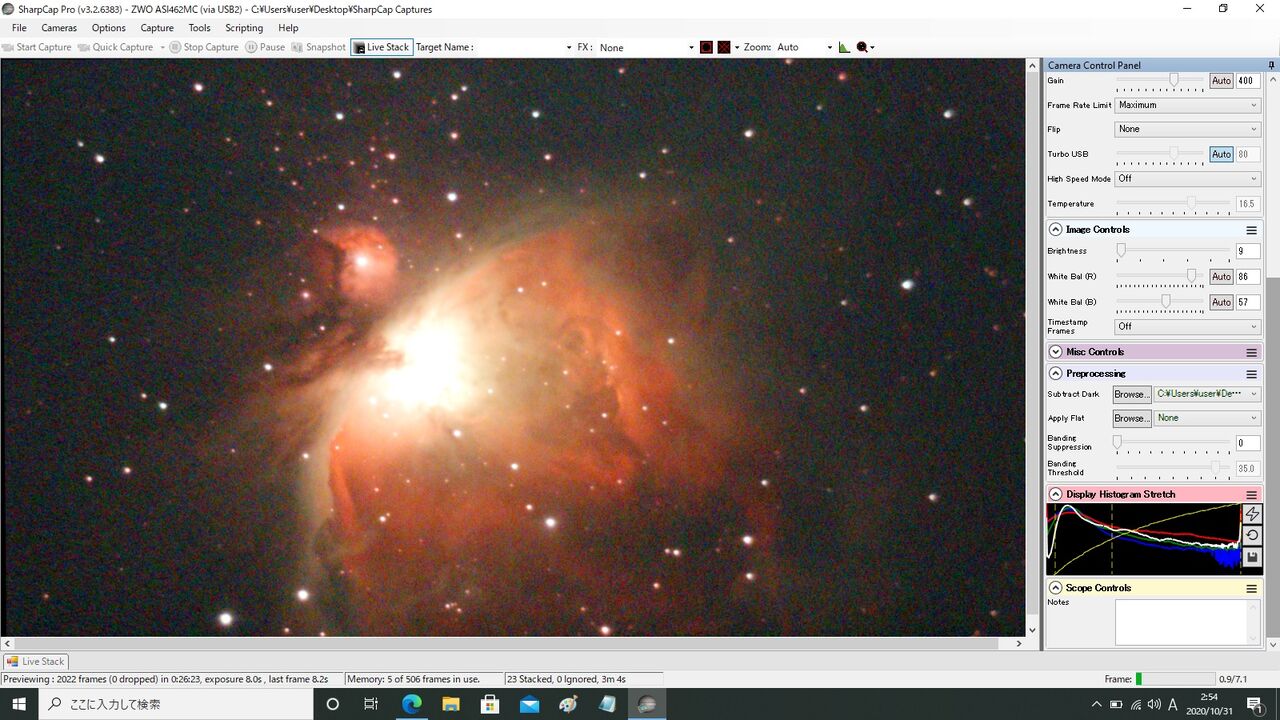
Task: Open the Preprocessing hamburger menu
Action: [1251, 374]
